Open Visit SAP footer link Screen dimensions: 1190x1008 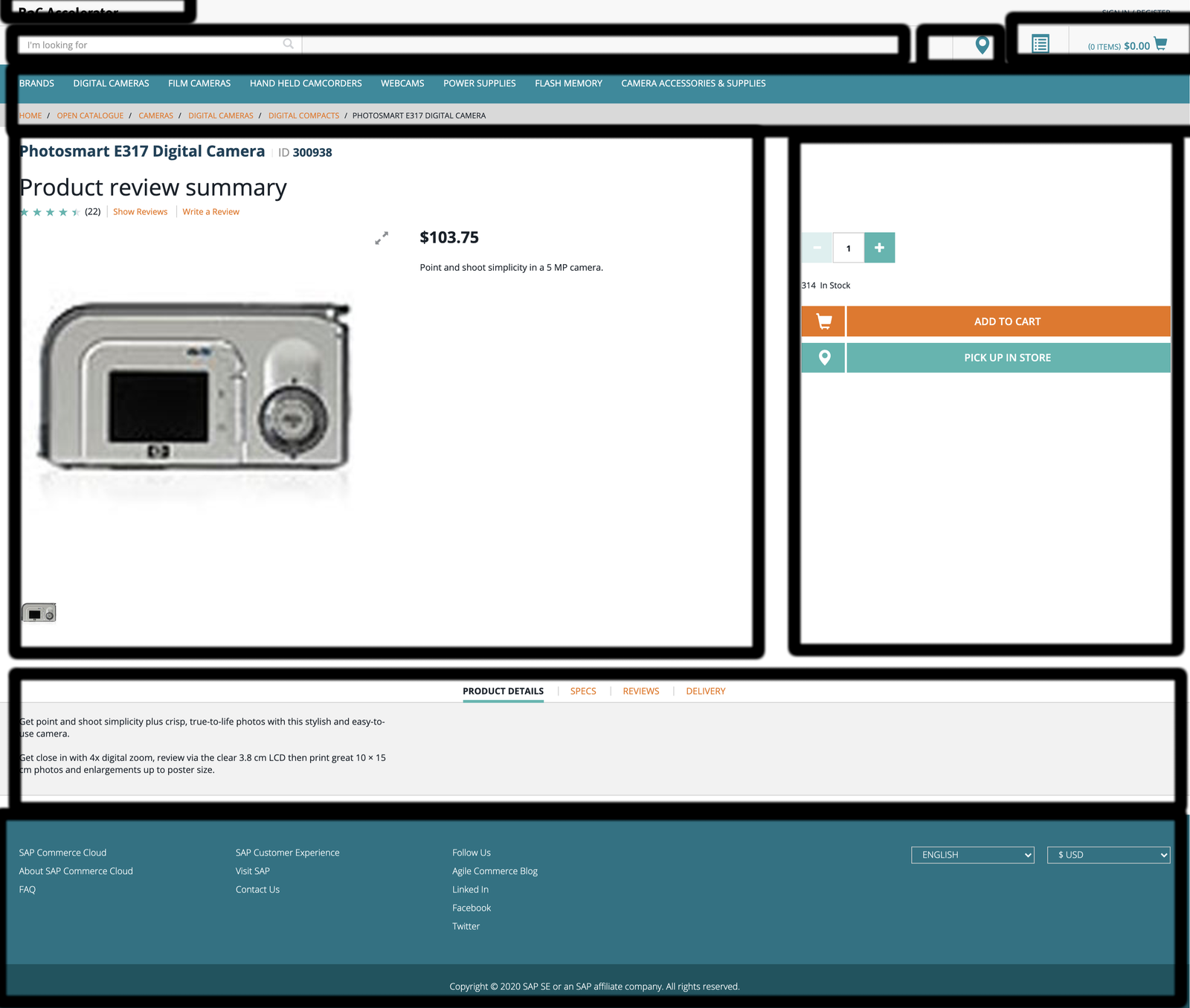253,871
